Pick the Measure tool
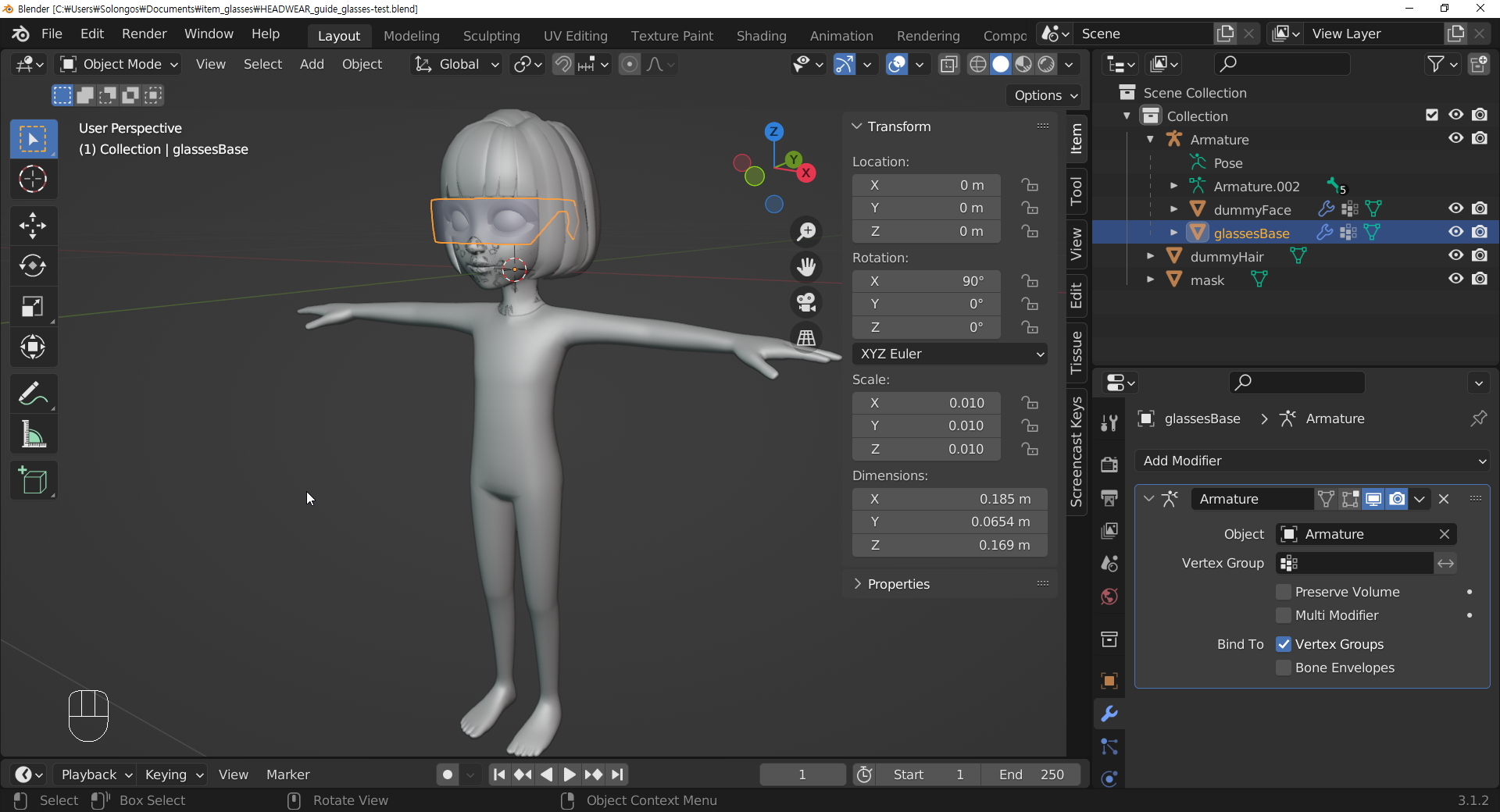The height and width of the screenshot is (812, 1500). point(33,434)
